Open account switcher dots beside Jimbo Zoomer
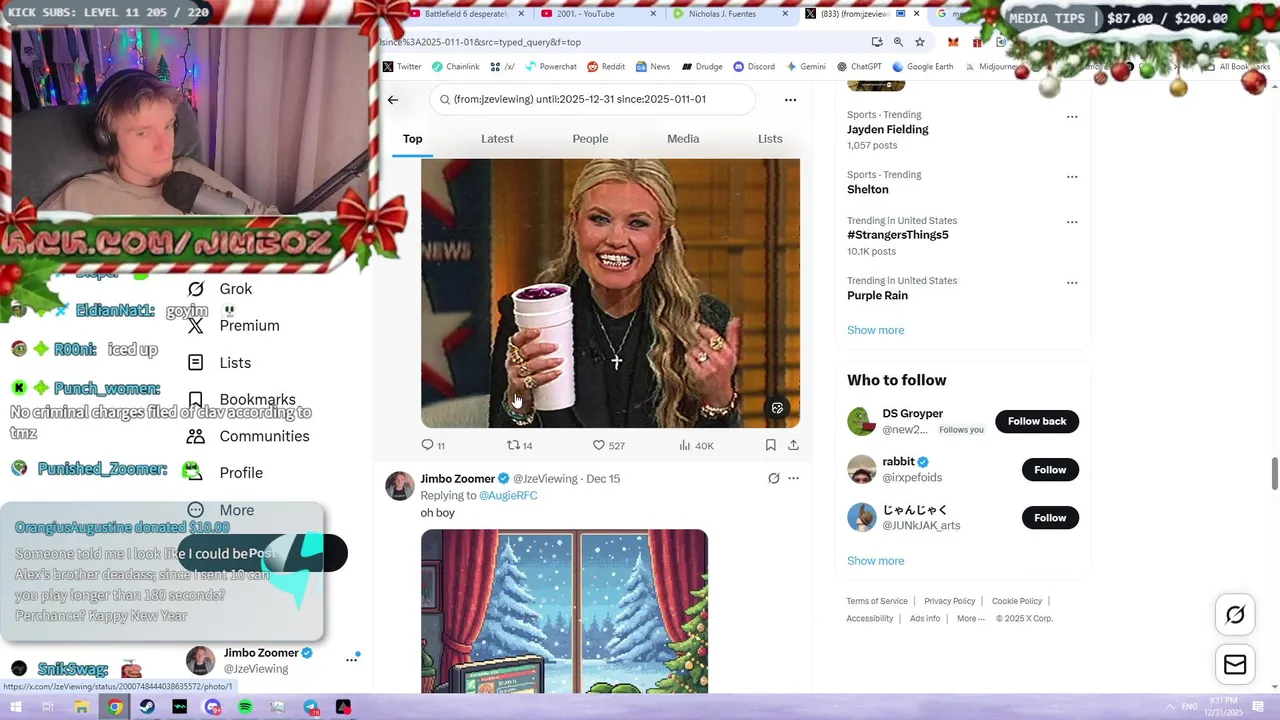 (x=352, y=659)
